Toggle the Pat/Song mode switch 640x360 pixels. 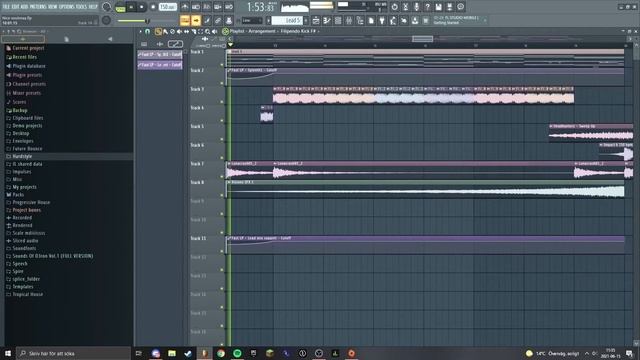pos(120,7)
